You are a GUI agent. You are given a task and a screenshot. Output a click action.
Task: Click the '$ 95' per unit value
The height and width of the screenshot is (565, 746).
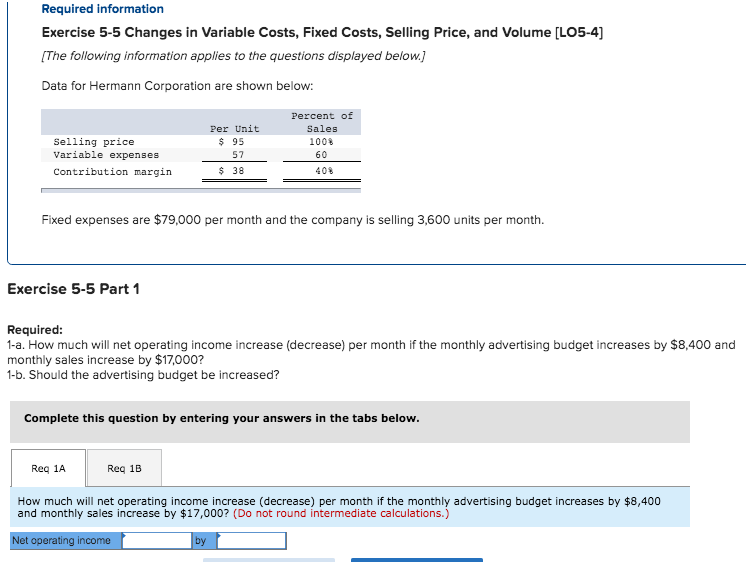(231, 142)
